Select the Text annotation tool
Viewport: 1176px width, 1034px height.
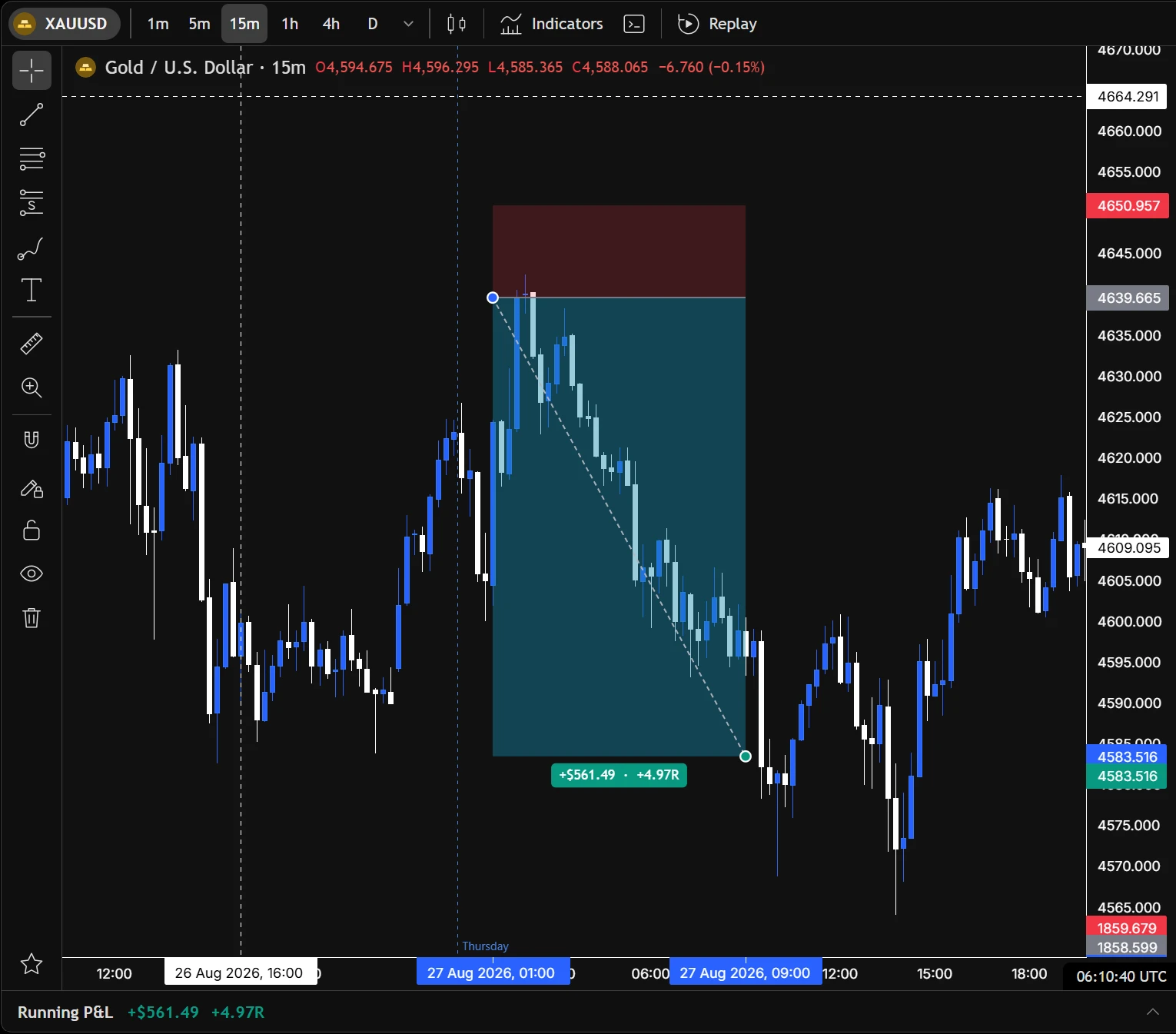click(32, 290)
